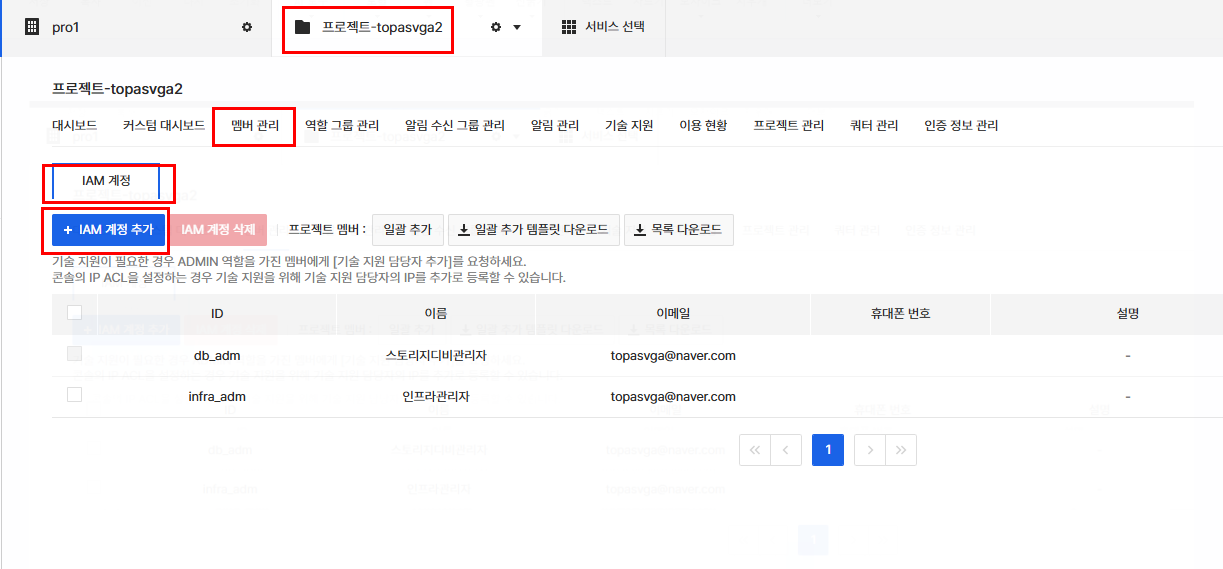Click the db_adm ID cell
This screenshot has height=569, width=1223.
(x=217, y=355)
